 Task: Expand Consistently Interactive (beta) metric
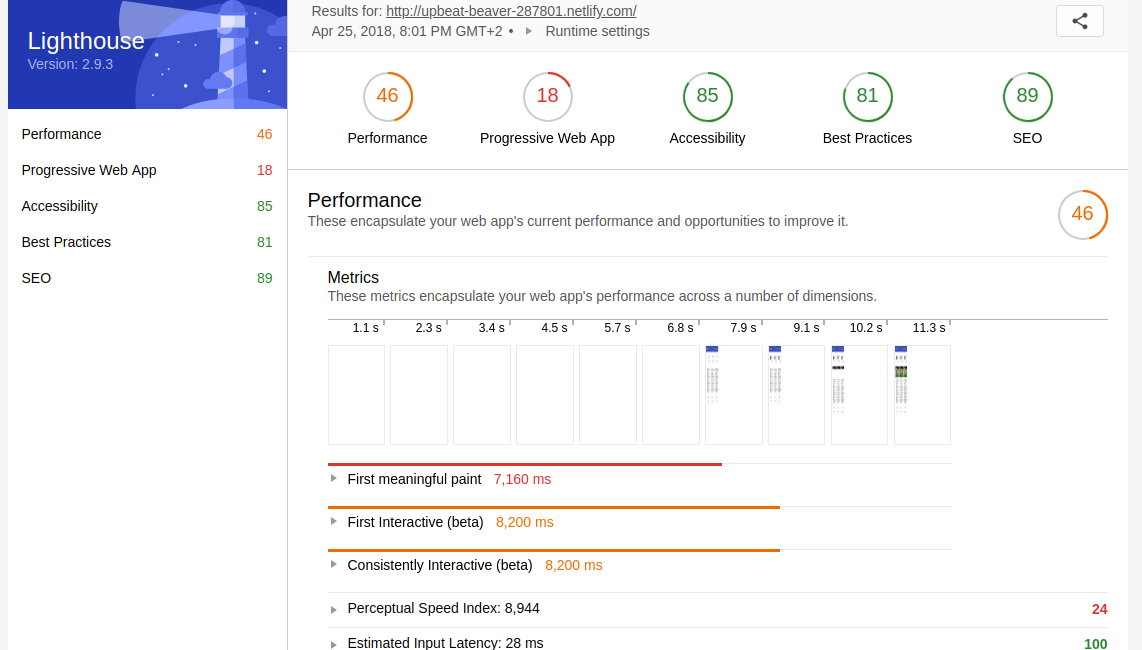point(334,565)
